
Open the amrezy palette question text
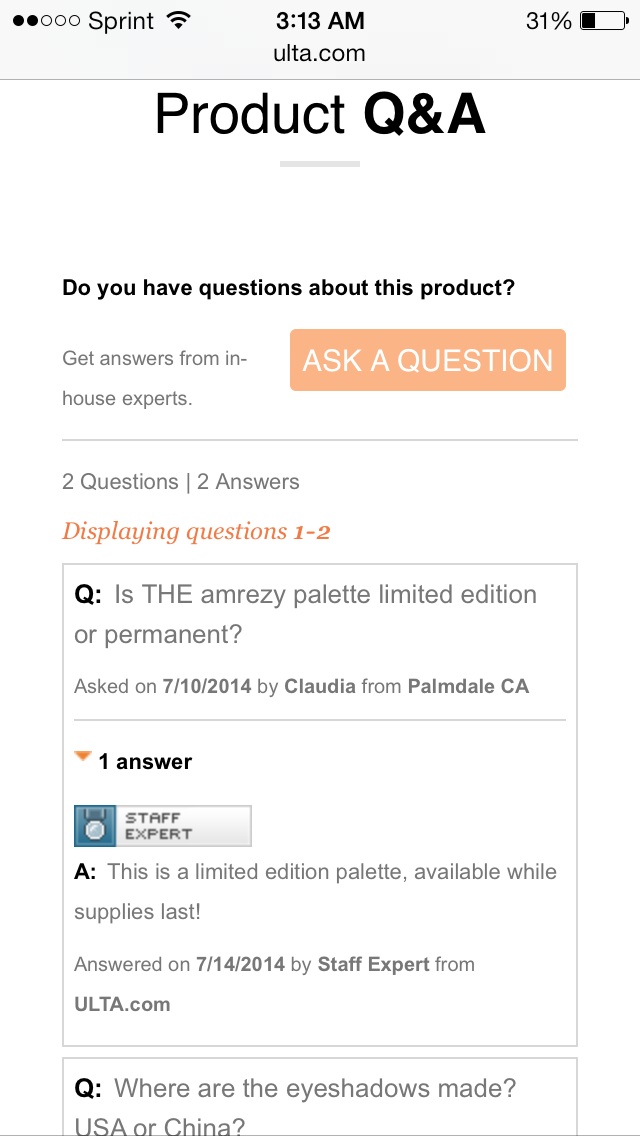[x=306, y=614]
